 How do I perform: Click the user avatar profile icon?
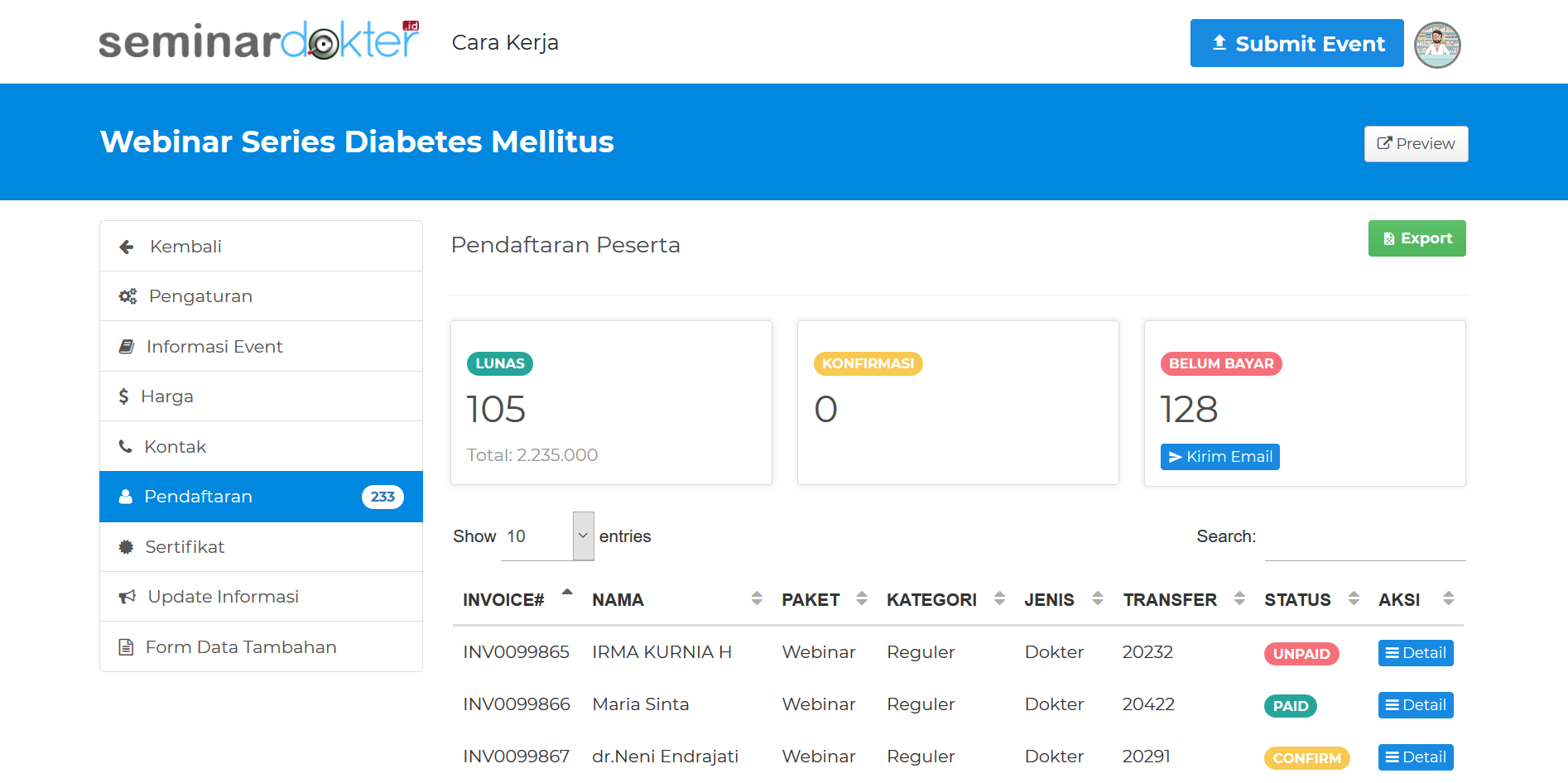[x=1436, y=45]
